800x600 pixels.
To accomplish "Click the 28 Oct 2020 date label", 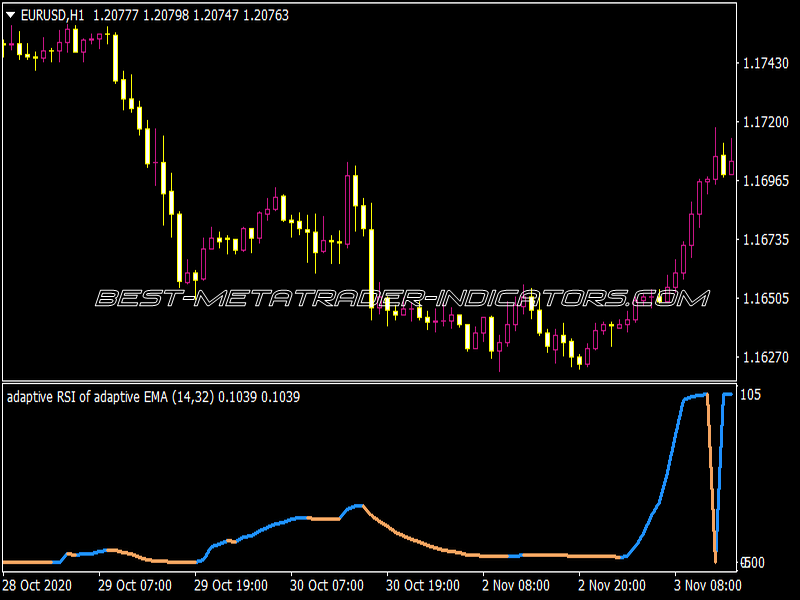I will [x=37, y=585].
